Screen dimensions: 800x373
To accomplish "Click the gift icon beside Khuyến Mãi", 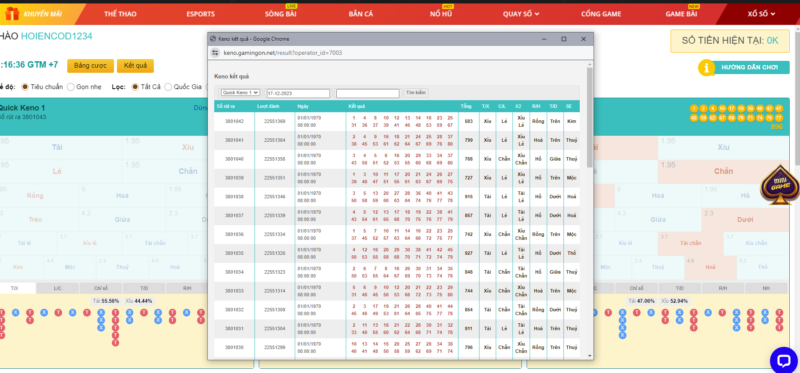I will (12, 14).
